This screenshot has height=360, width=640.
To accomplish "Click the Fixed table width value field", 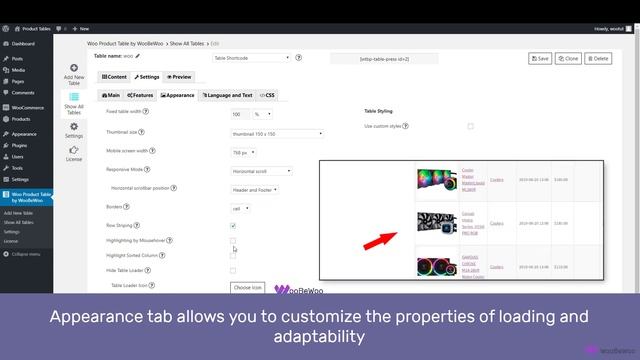I will click(240, 114).
